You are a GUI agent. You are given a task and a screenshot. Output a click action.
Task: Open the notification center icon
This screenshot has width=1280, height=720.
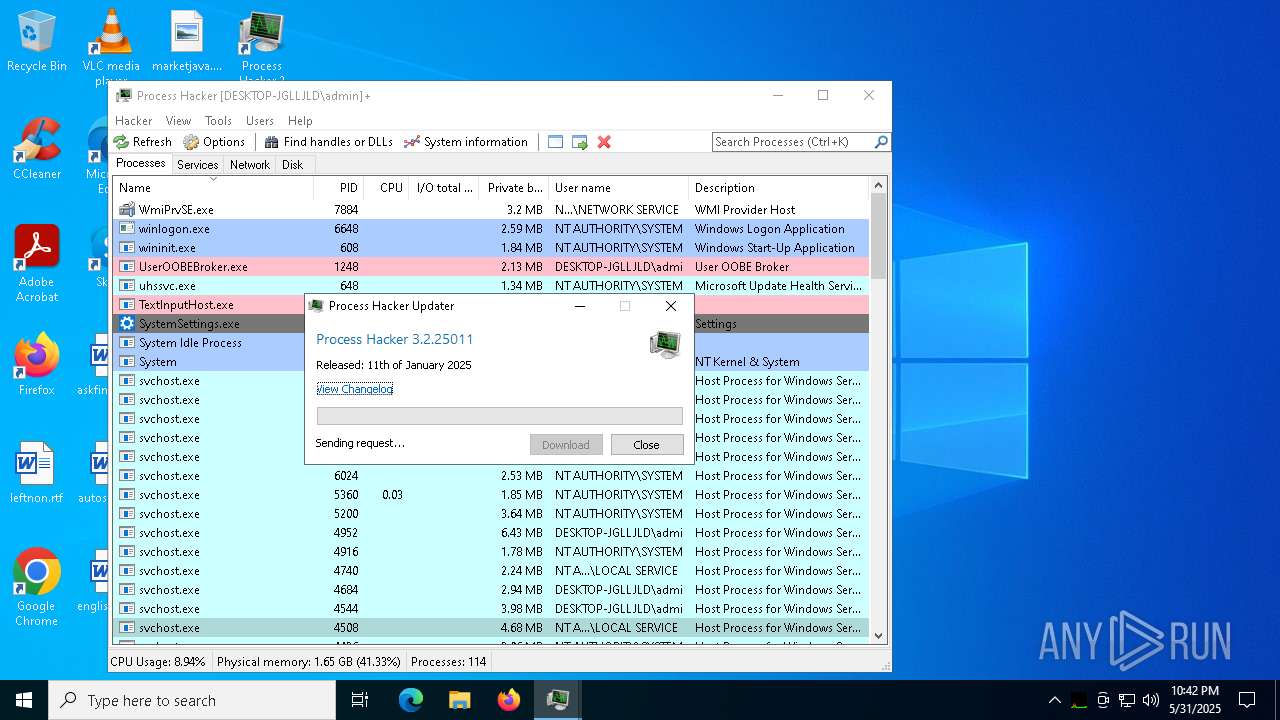click(1247, 700)
